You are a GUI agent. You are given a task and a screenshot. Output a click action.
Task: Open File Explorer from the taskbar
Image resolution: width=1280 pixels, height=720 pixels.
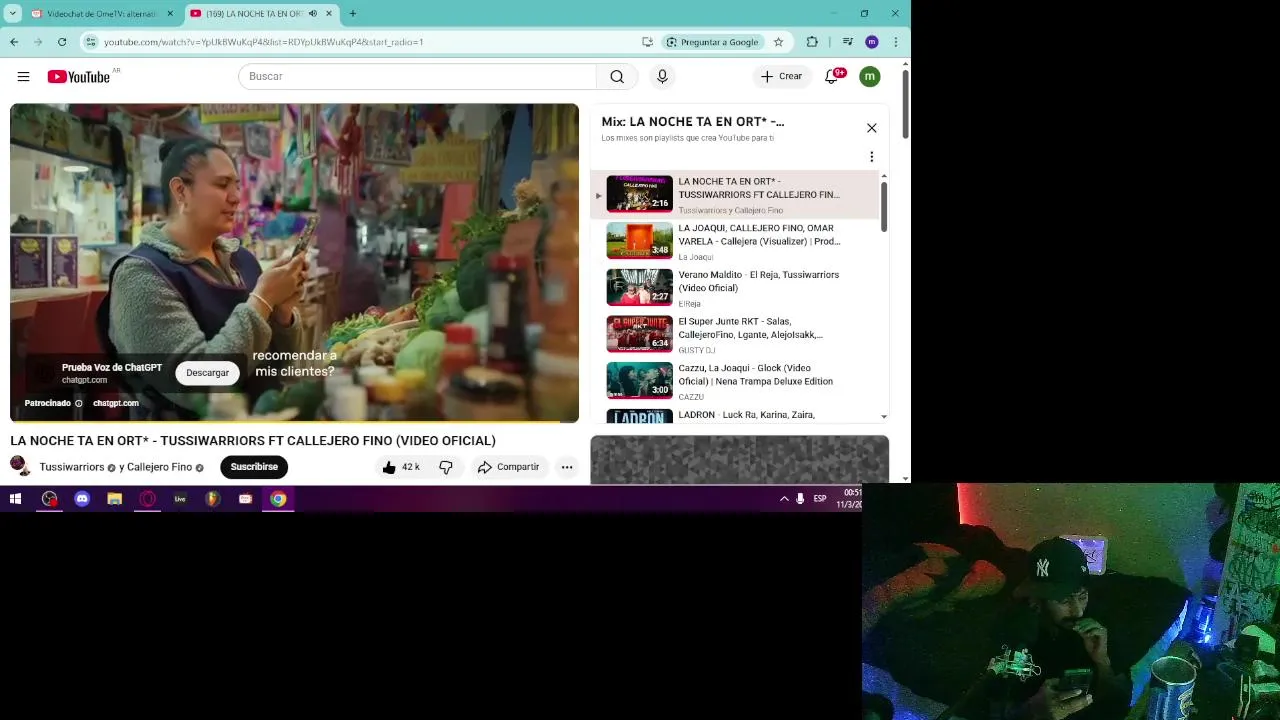pyautogui.click(x=115, y=499)
